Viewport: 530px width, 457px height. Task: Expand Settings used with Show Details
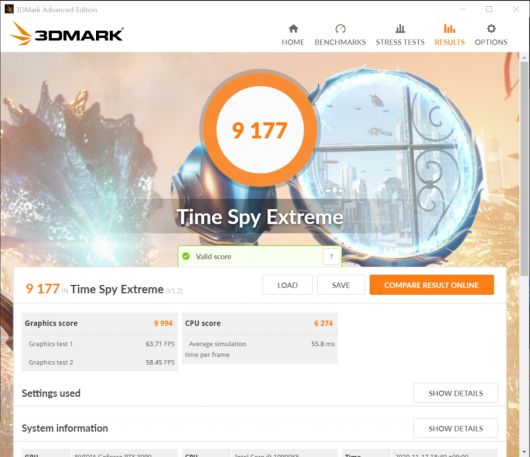[x=455, y=393]
